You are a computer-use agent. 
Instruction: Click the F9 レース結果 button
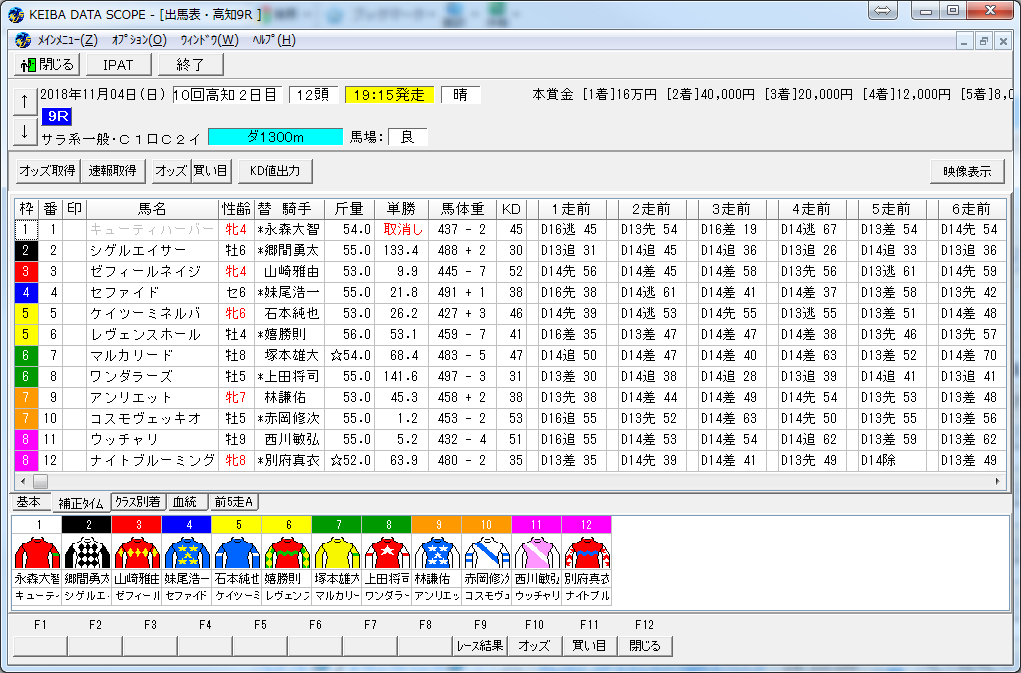480,646
